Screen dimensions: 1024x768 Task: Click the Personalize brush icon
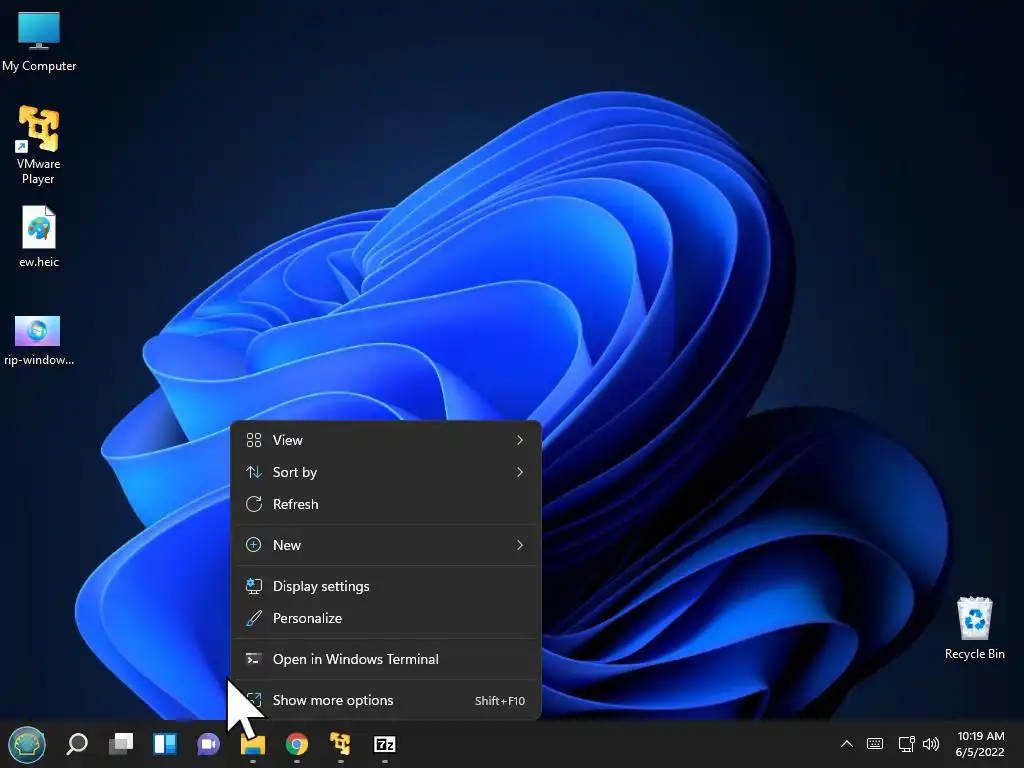pos(254,618)
